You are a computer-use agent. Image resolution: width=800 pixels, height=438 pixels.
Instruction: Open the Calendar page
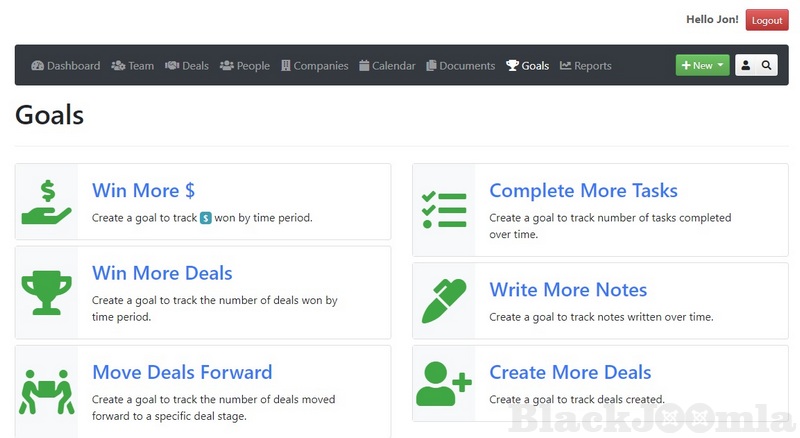click(x=387, y=66)
